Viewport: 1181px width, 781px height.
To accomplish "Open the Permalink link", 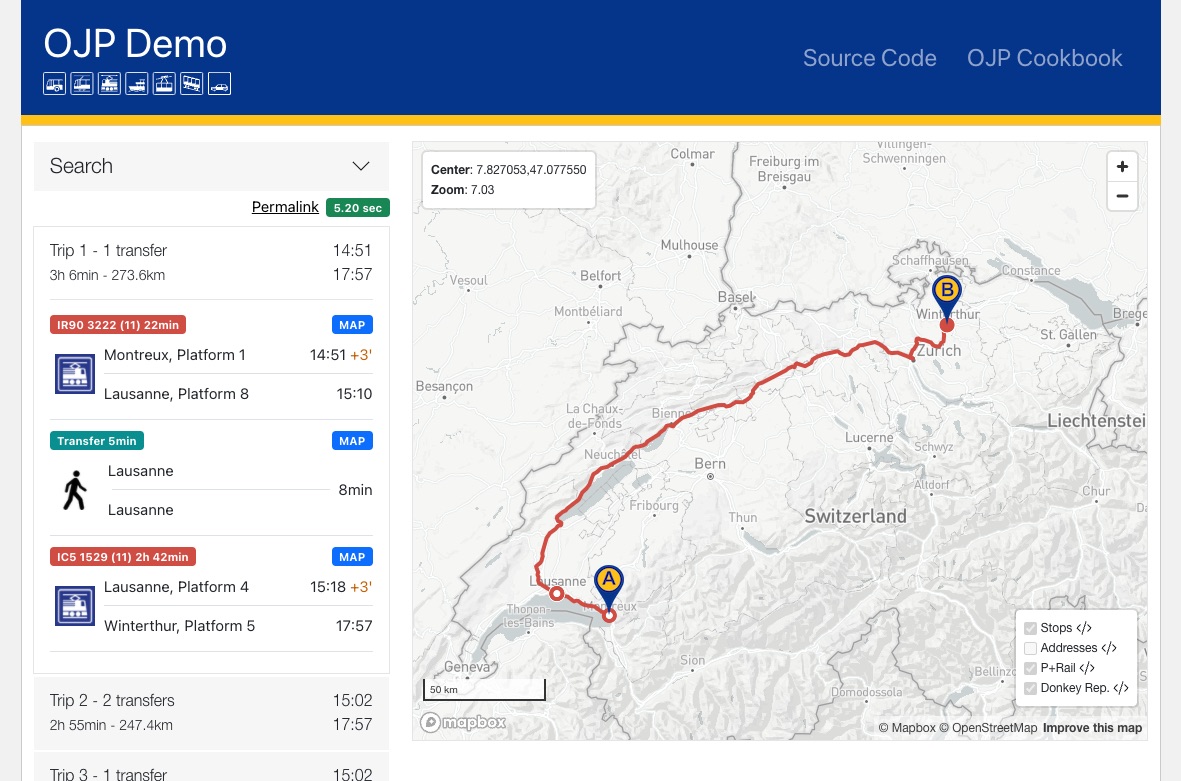I will pyautogui.click(x=285, y=207).
